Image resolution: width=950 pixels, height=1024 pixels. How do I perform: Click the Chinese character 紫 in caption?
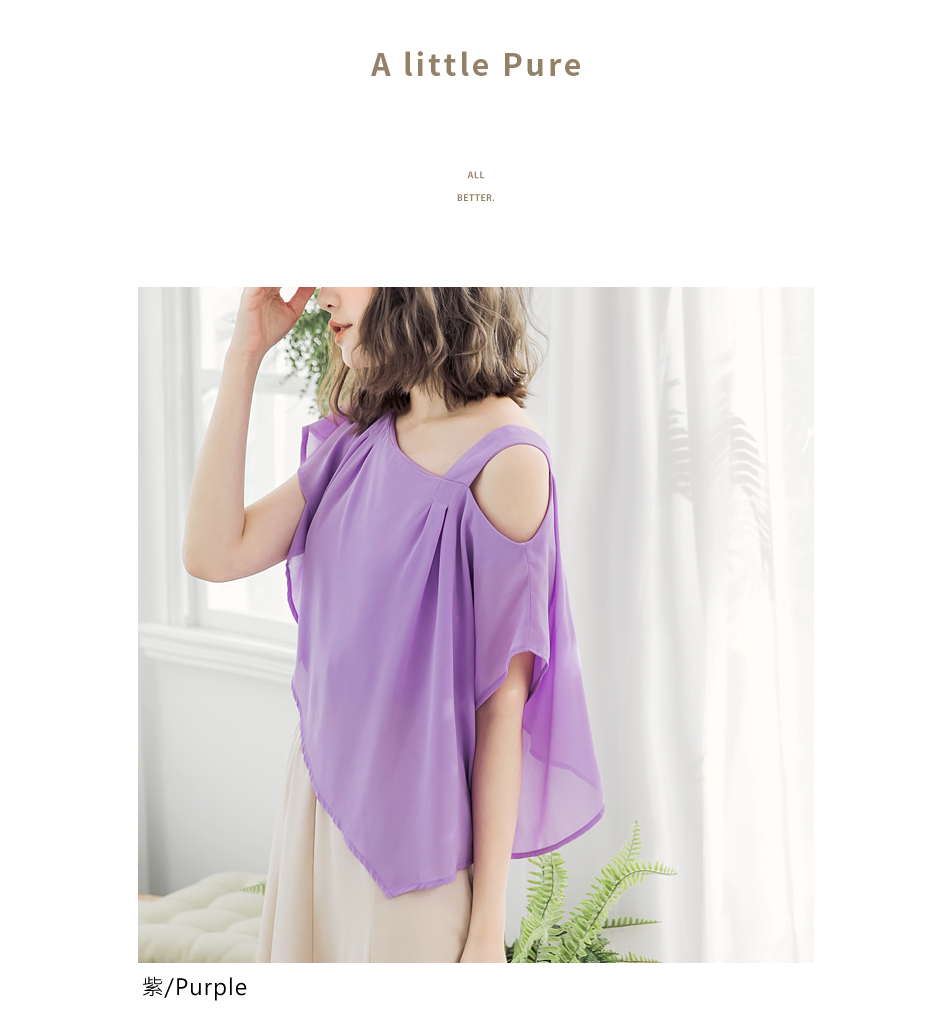[x=153, y=987]
